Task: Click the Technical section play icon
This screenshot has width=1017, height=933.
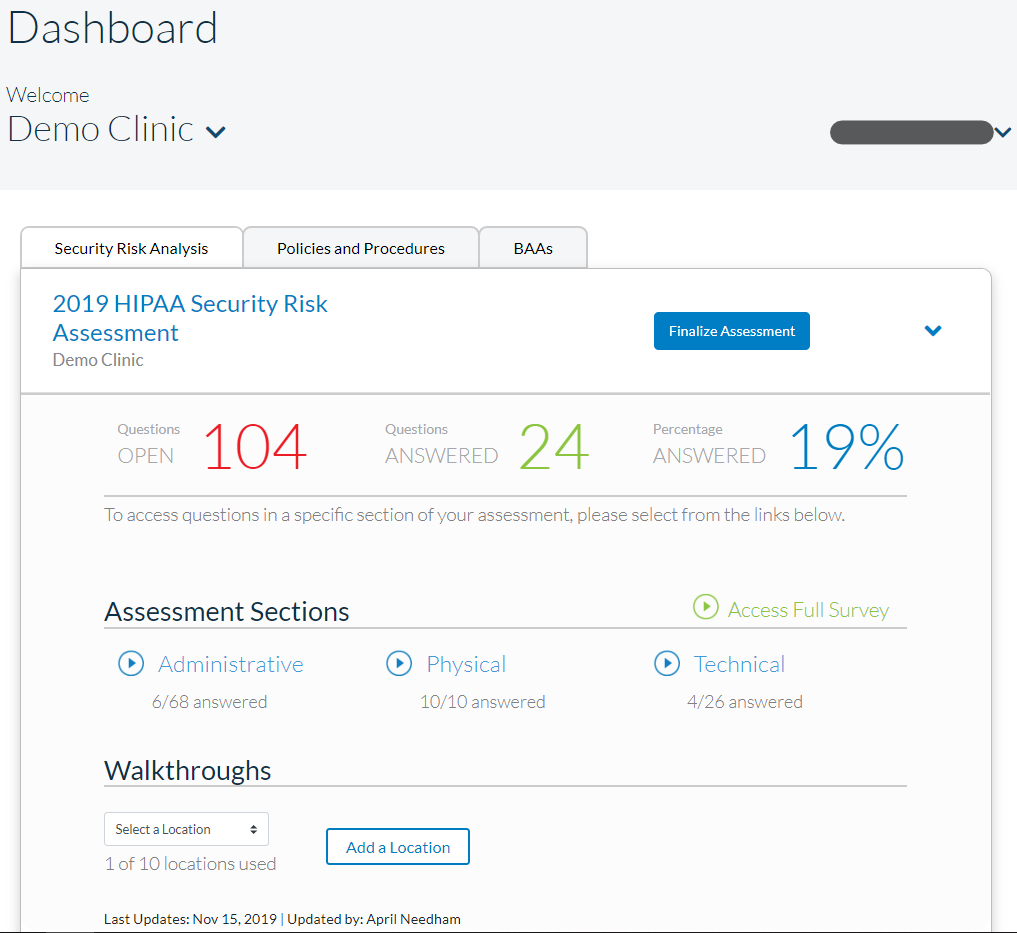Action: click(x=667, y=664)
